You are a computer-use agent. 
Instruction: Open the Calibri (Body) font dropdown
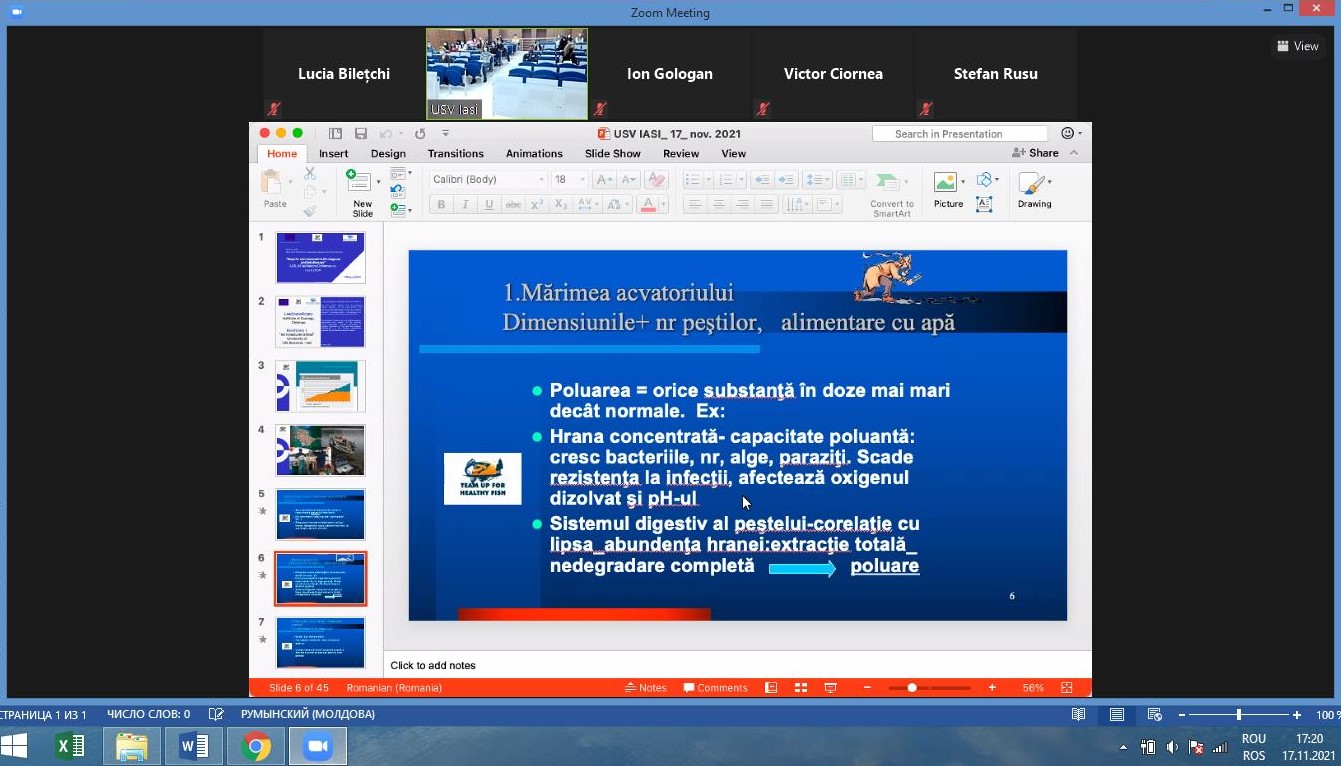pyautogui.click(x=488, y=180)
